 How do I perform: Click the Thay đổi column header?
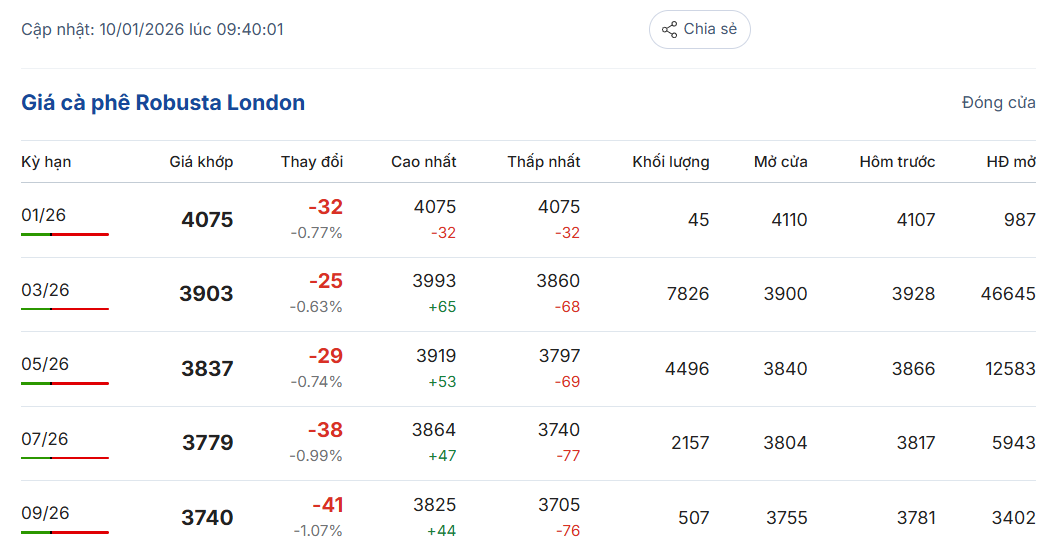click(311, 162)
